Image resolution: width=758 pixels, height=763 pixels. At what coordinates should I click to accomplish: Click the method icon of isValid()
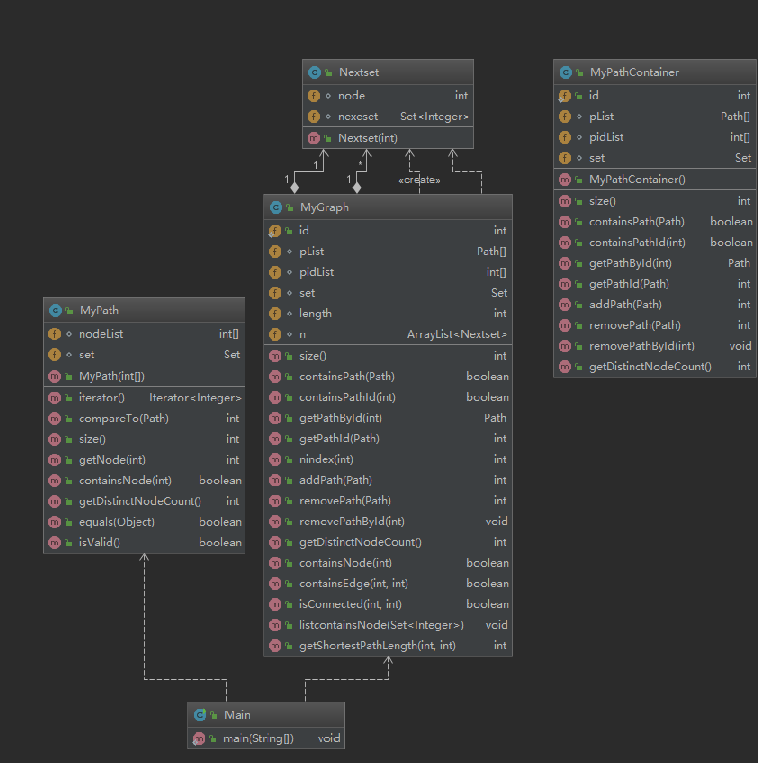click(54, 542)
